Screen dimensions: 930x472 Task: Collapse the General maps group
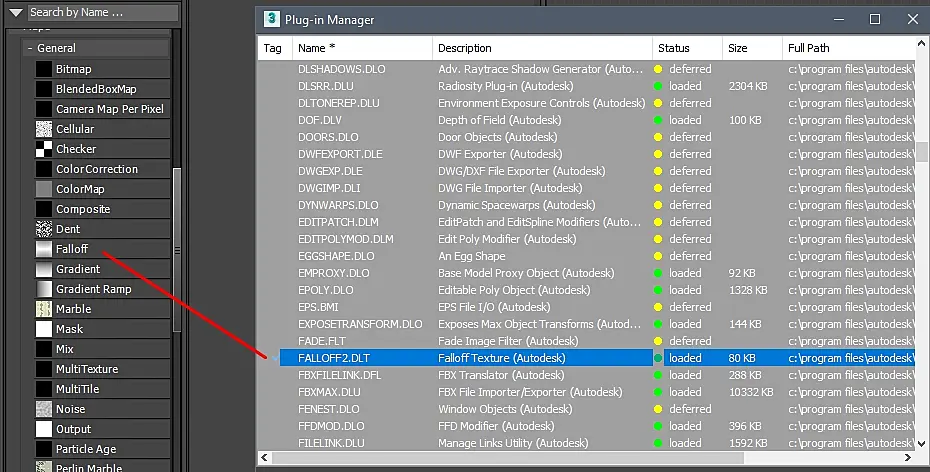(x=30, y=48)
